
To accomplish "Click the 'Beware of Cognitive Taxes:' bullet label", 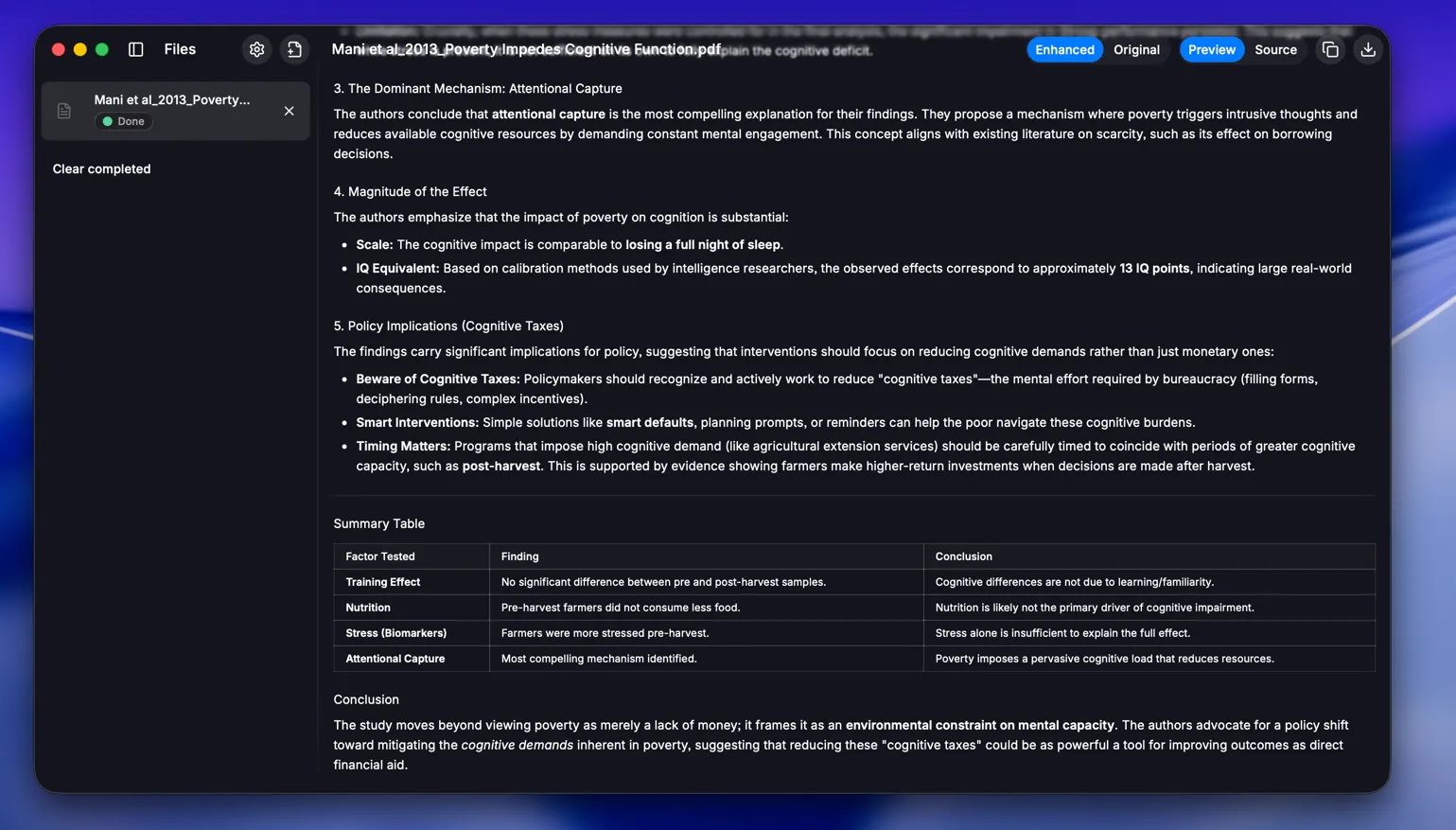I will pos(438,379).
